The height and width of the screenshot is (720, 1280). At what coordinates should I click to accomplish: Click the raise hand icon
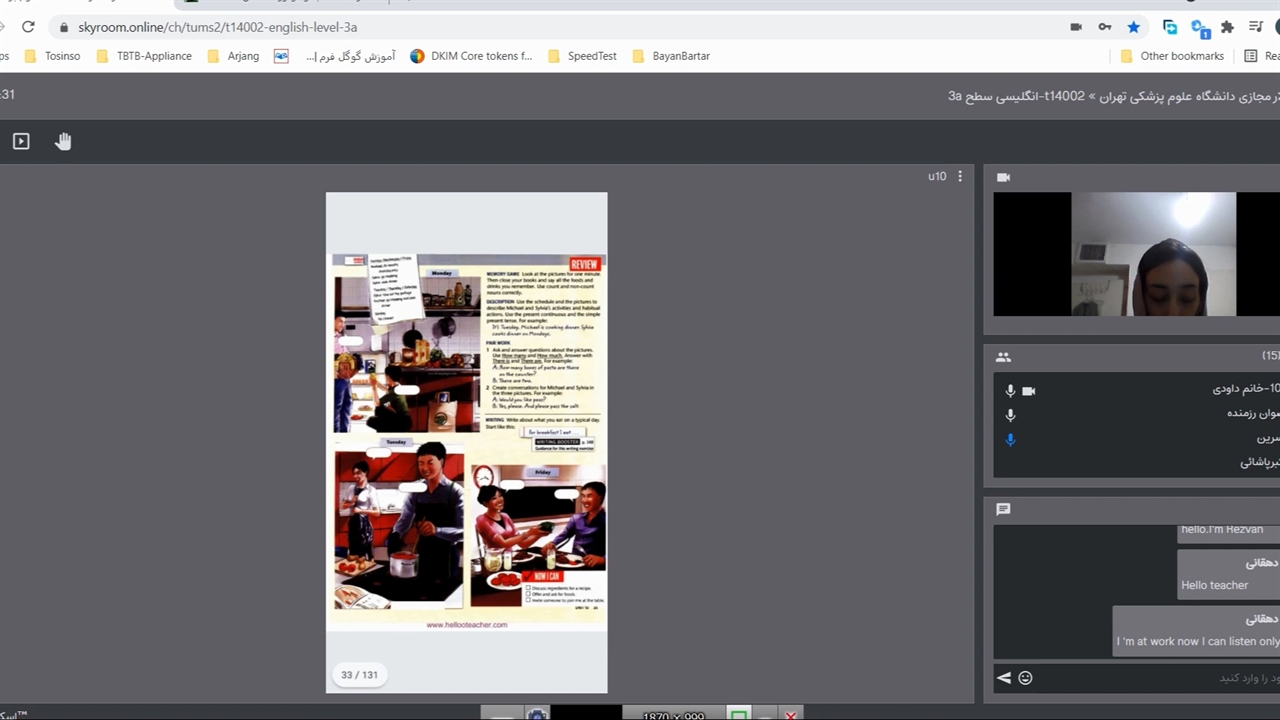(63, 141)
